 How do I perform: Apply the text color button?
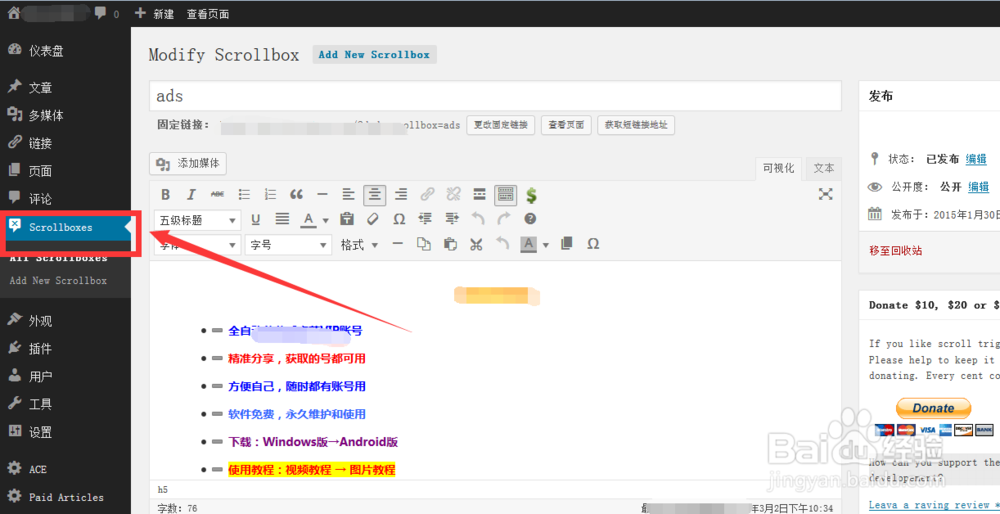tap(309, 219)
